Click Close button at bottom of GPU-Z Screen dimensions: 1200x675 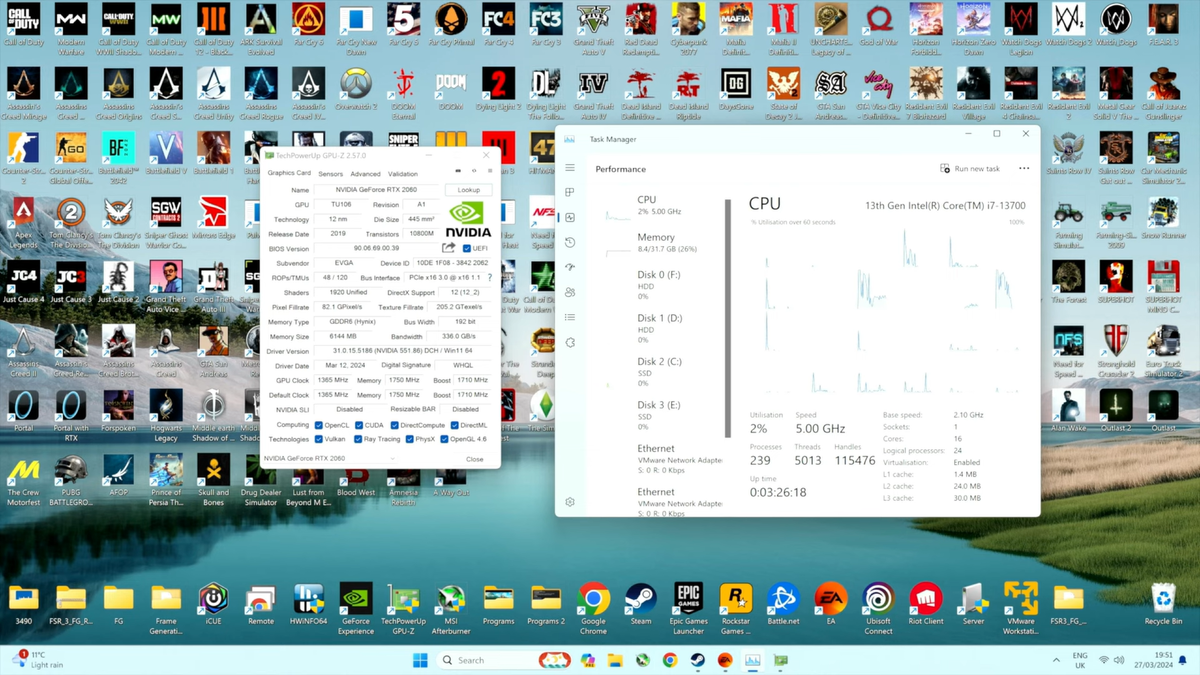pyautogui.click(x=474, y=459)
